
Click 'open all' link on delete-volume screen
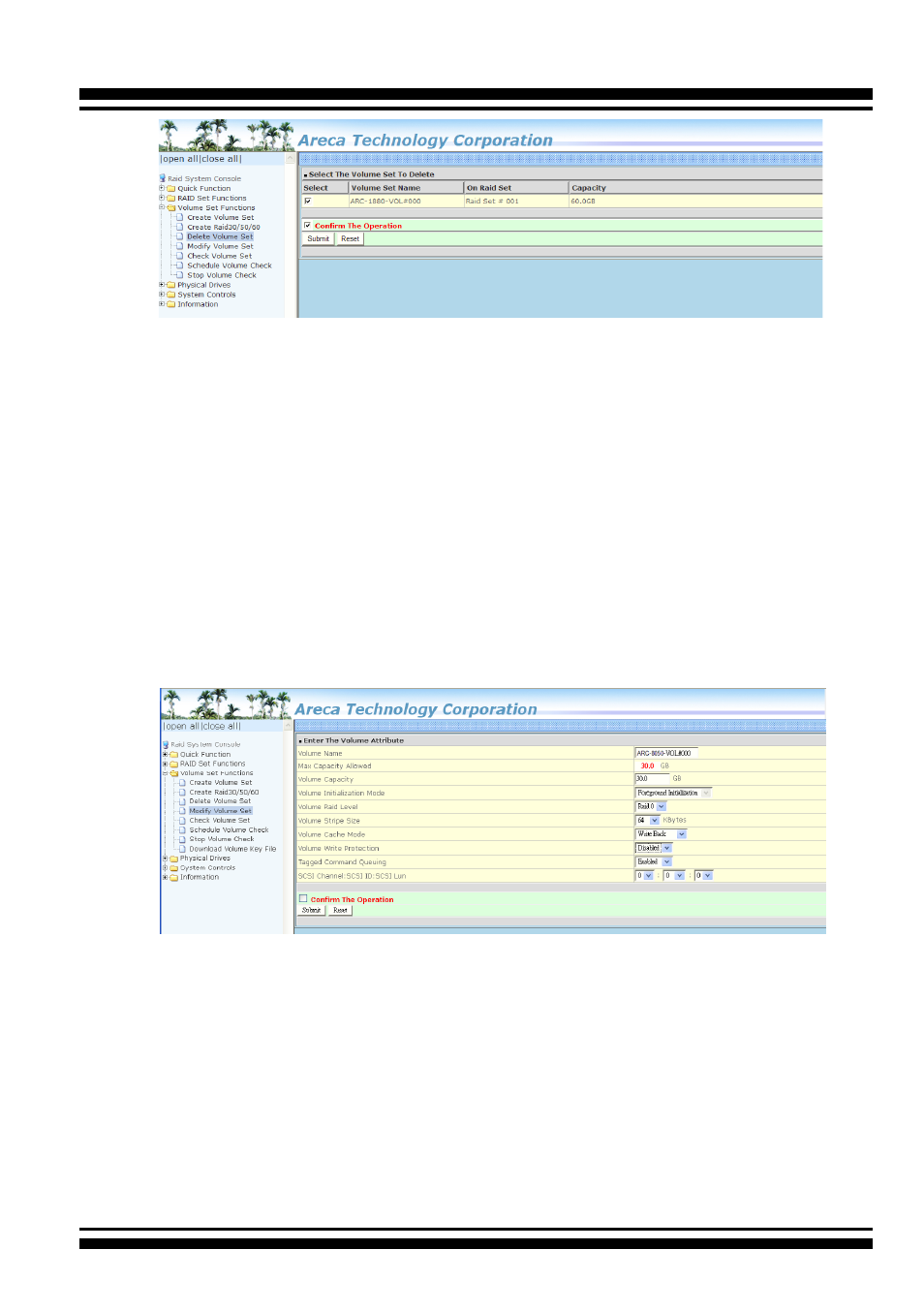(180, 159)
